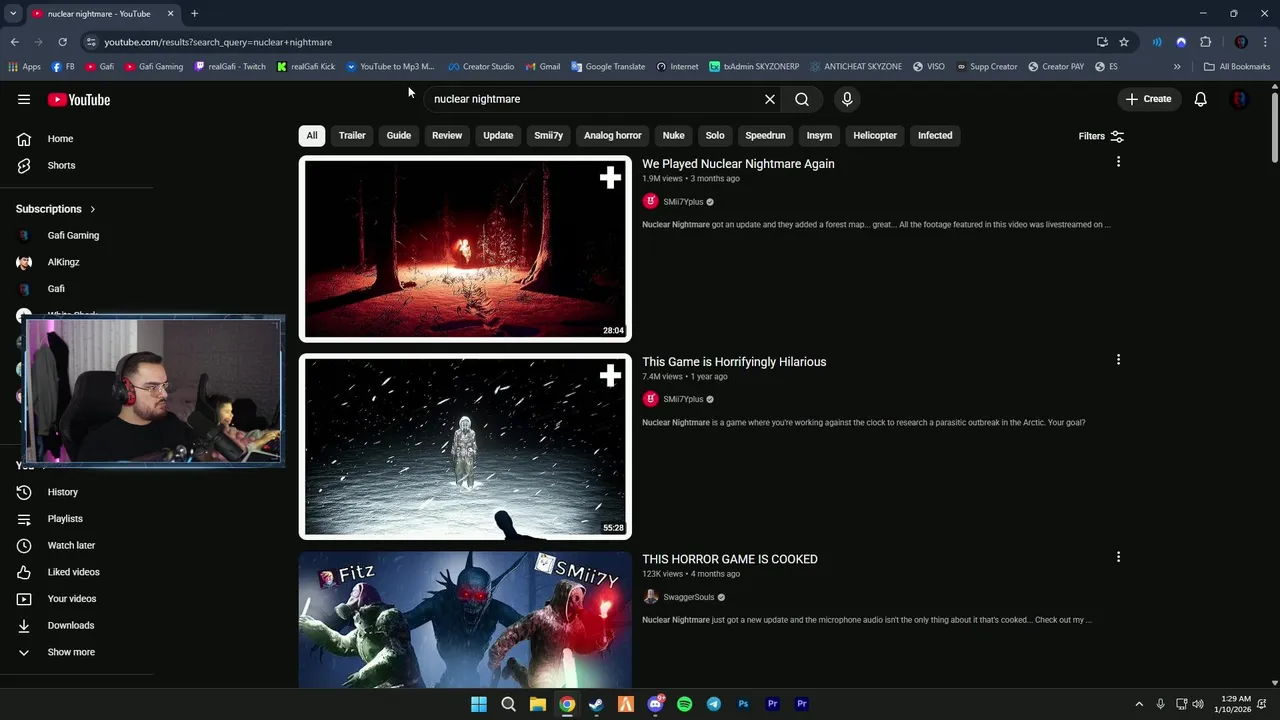Open a new browser tab
Viewport: 1280px width, 720px height.
coord(194,13)
